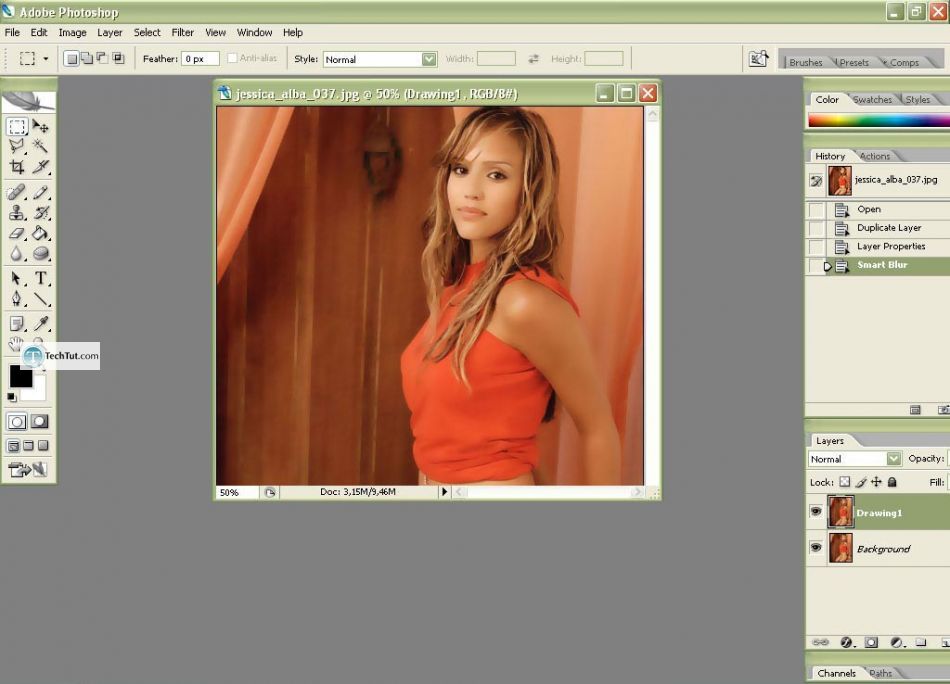This screenshot has height=684, width=950.
Task: Hide the Drawing1 layer
Action: [x=816, y=511]
